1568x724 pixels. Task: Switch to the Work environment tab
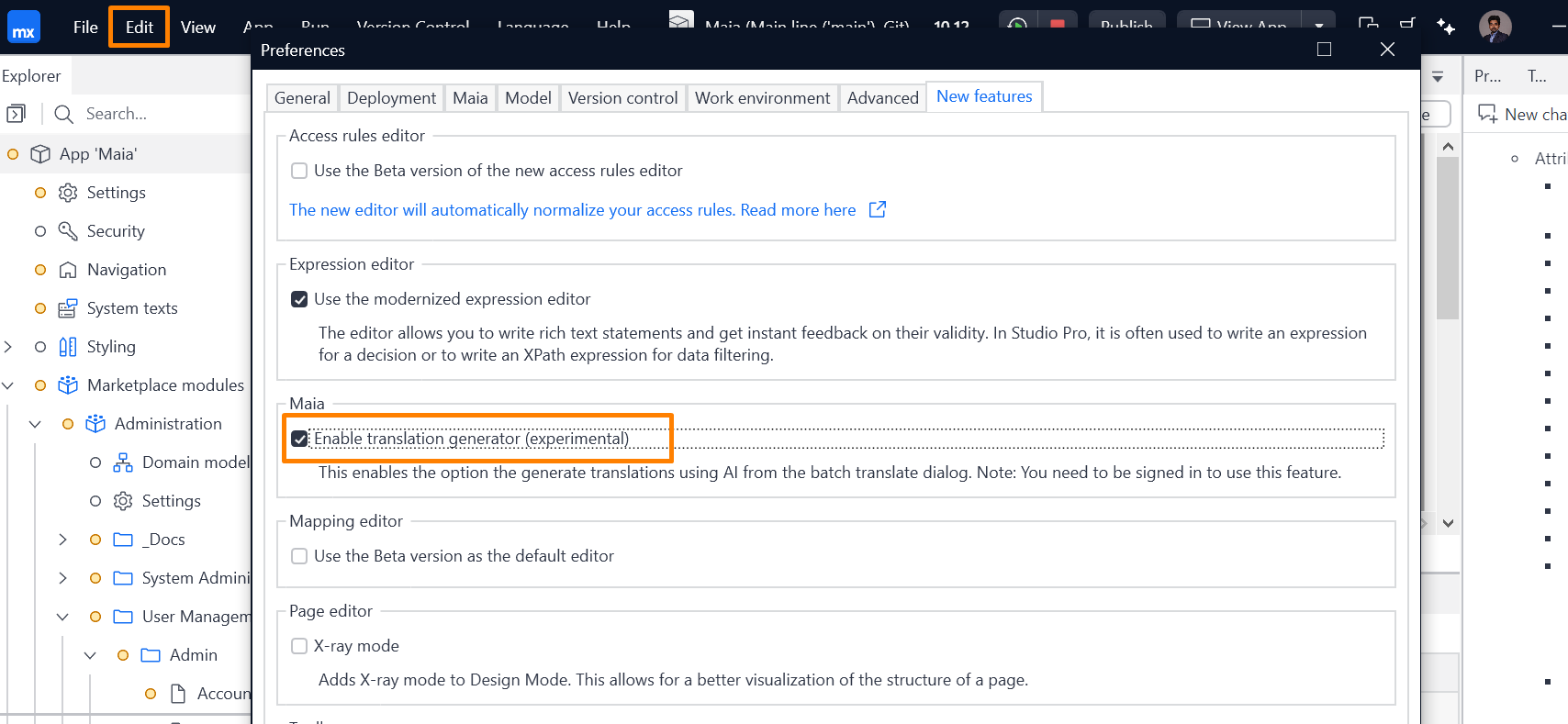762,98
